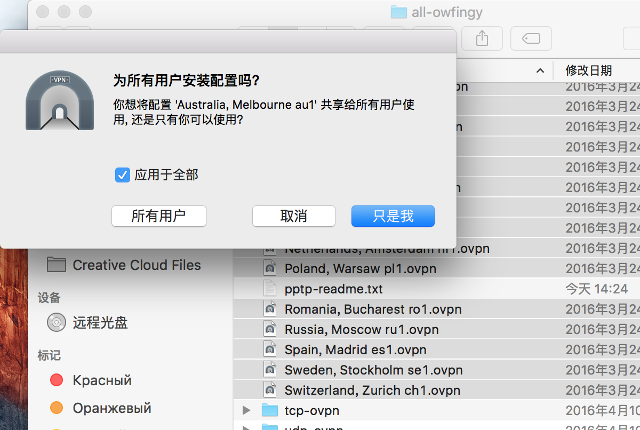Viewport: 640px width, 430px height.
Task: Click the Russia, Moscow ru1.ovpn icon
Action: coord(270,329)
